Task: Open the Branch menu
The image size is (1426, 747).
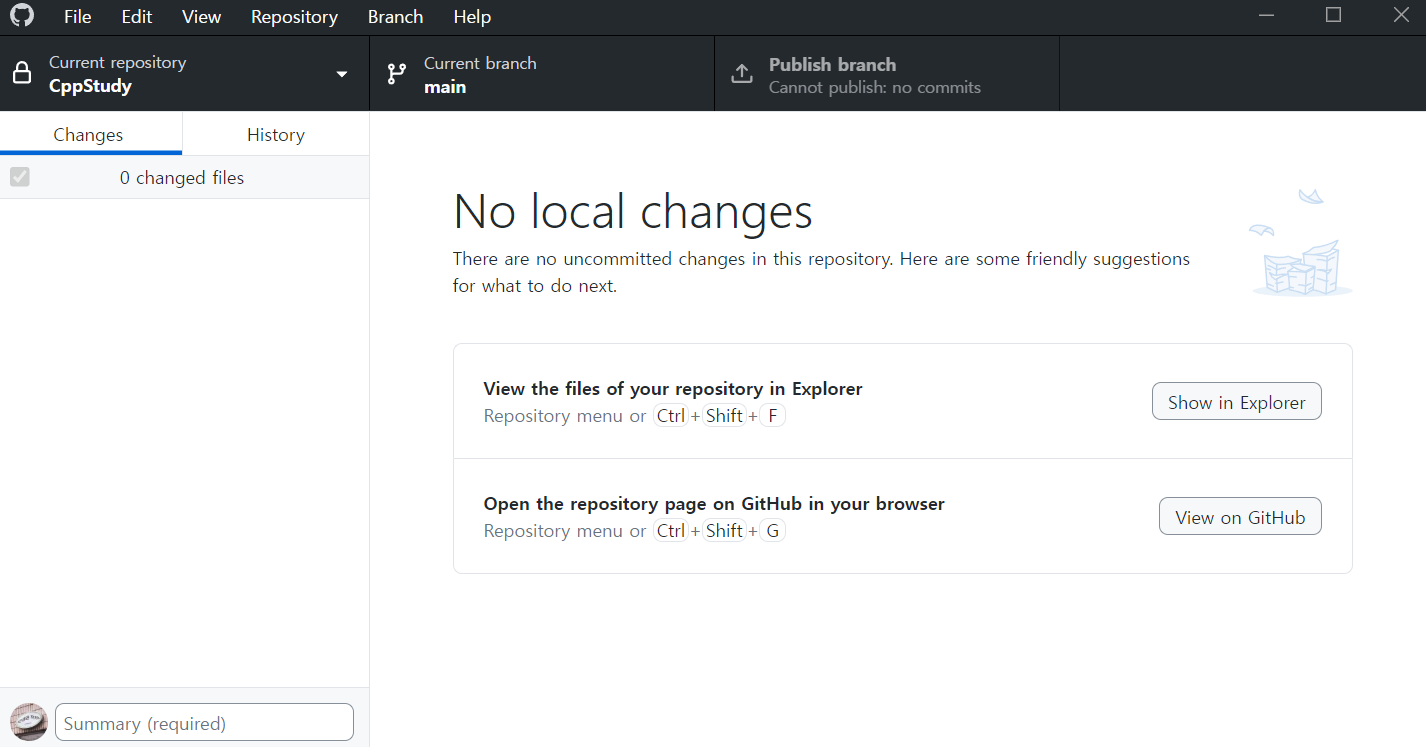Action: [x=395, y=17]
